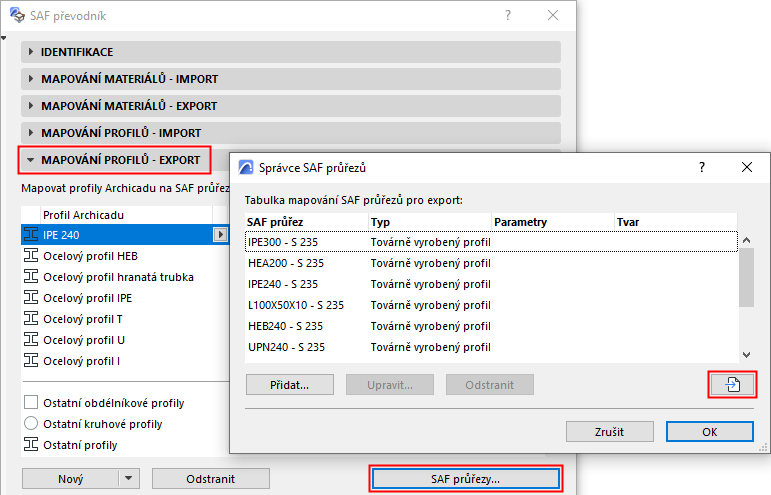Select the Ostatní kruhové profily row
This screenshot has width=771, height=495.
click(x=125, y=423)
